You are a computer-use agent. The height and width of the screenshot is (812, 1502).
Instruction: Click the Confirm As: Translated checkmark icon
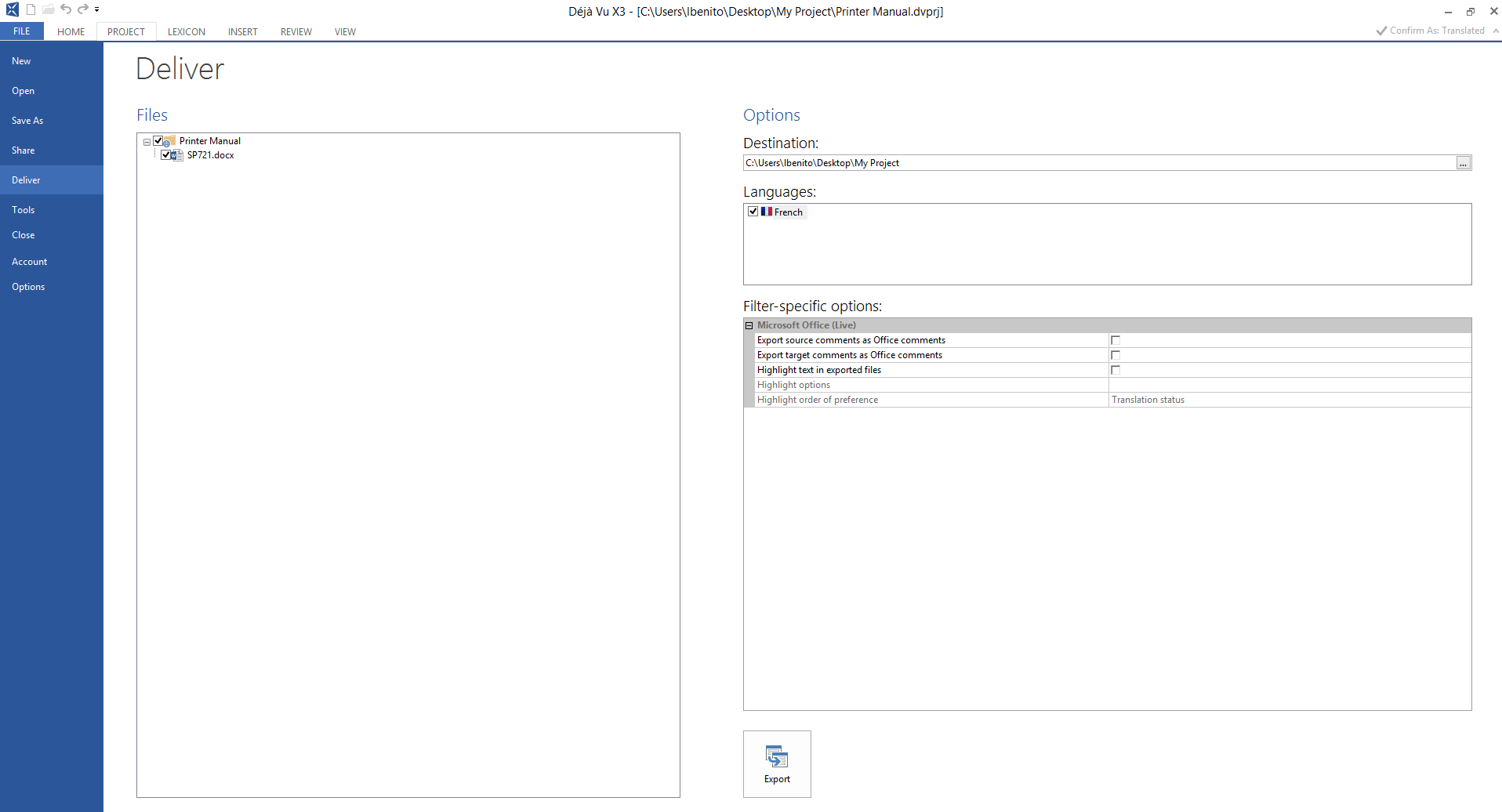click(x=1381, y=31)
